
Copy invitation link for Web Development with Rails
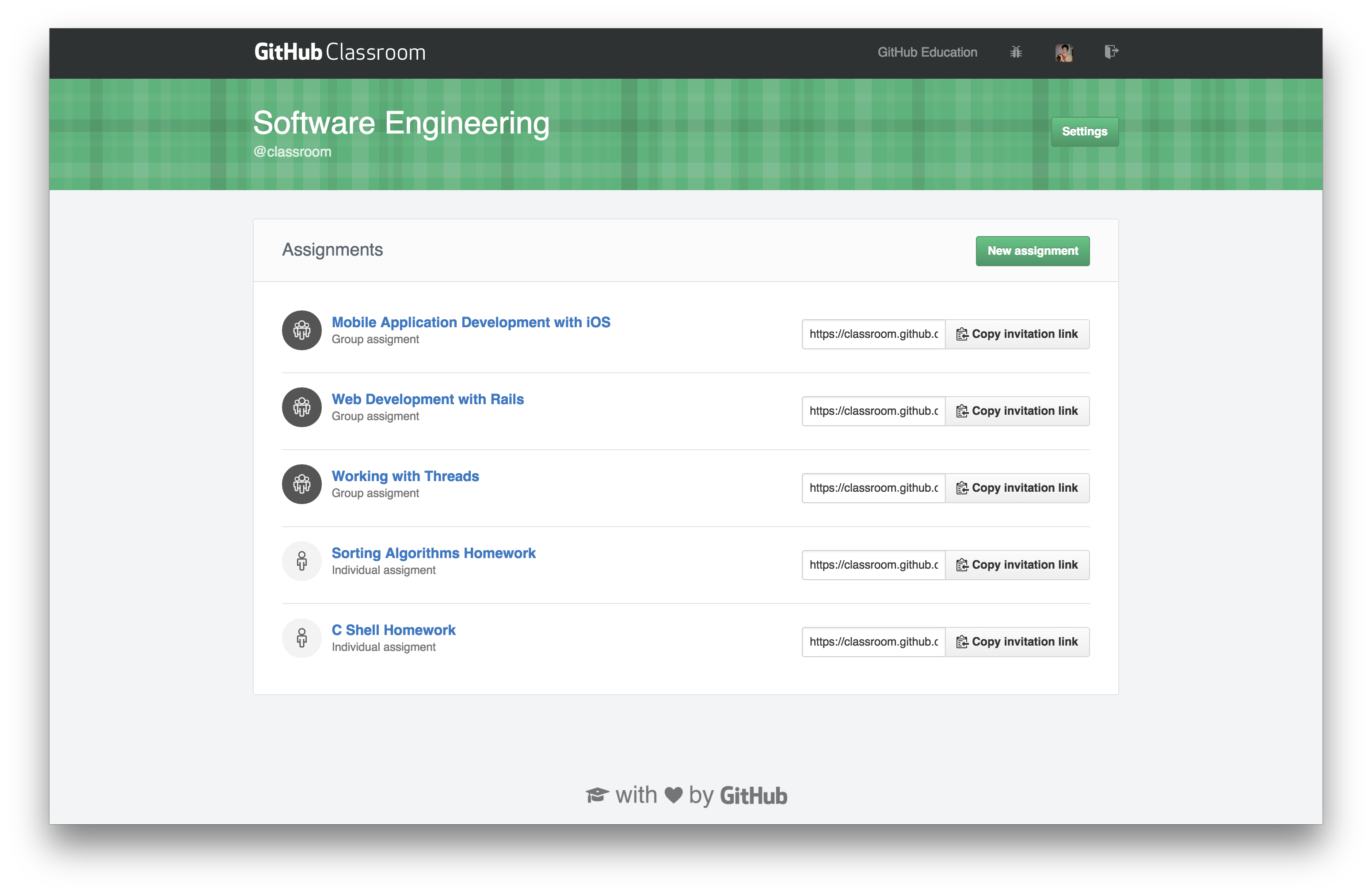click(1016, 410)
